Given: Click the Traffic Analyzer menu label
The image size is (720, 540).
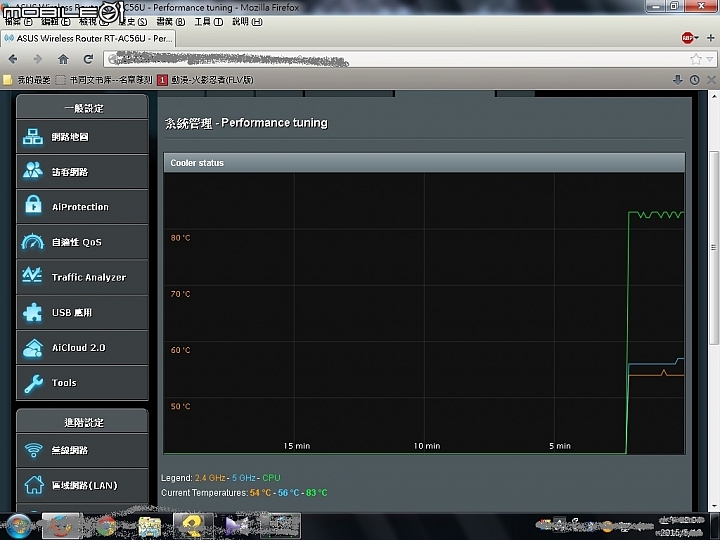Looking at the screenshot, I should click(x=89, y=277).
